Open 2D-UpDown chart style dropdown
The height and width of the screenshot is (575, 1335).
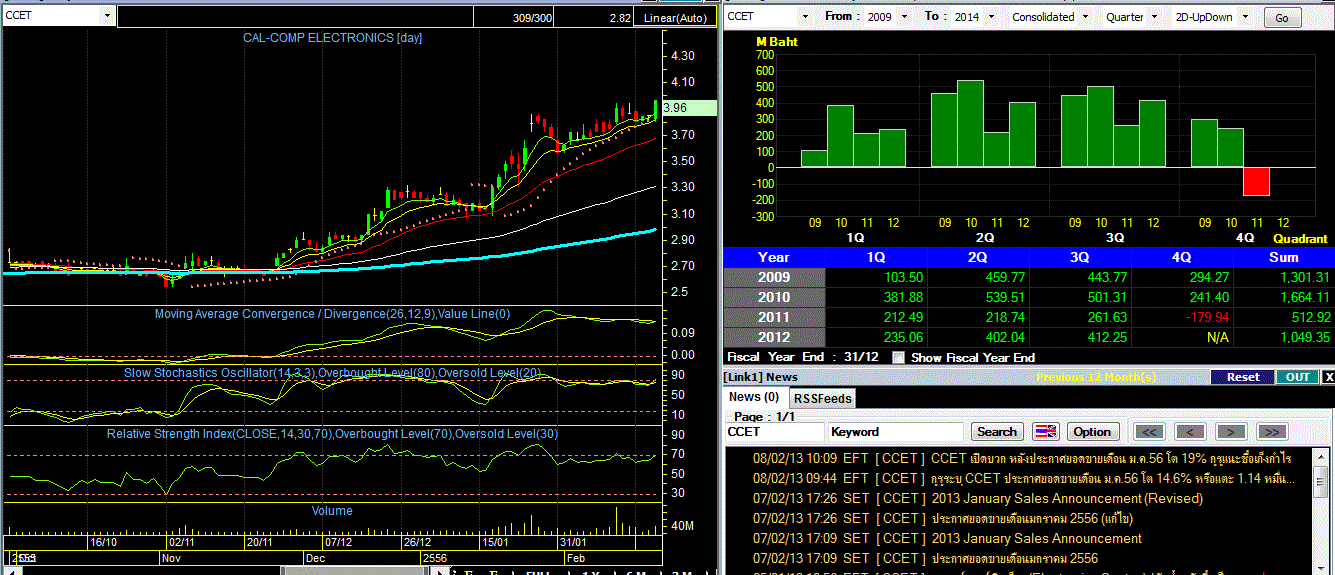pyautogui.click(x=1247, y=17)
